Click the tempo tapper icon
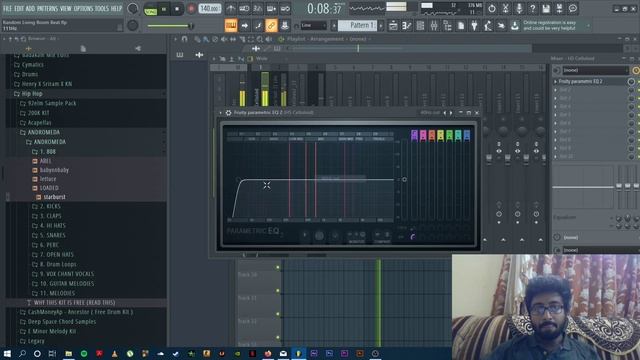 point(488,26)
